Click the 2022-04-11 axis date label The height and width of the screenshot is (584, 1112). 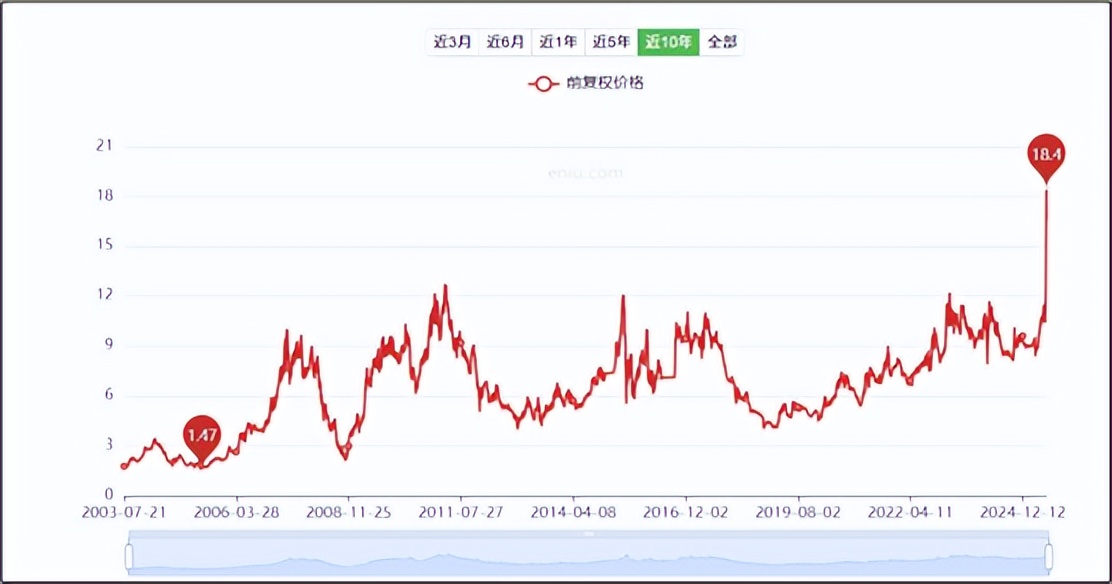[910, 512]
